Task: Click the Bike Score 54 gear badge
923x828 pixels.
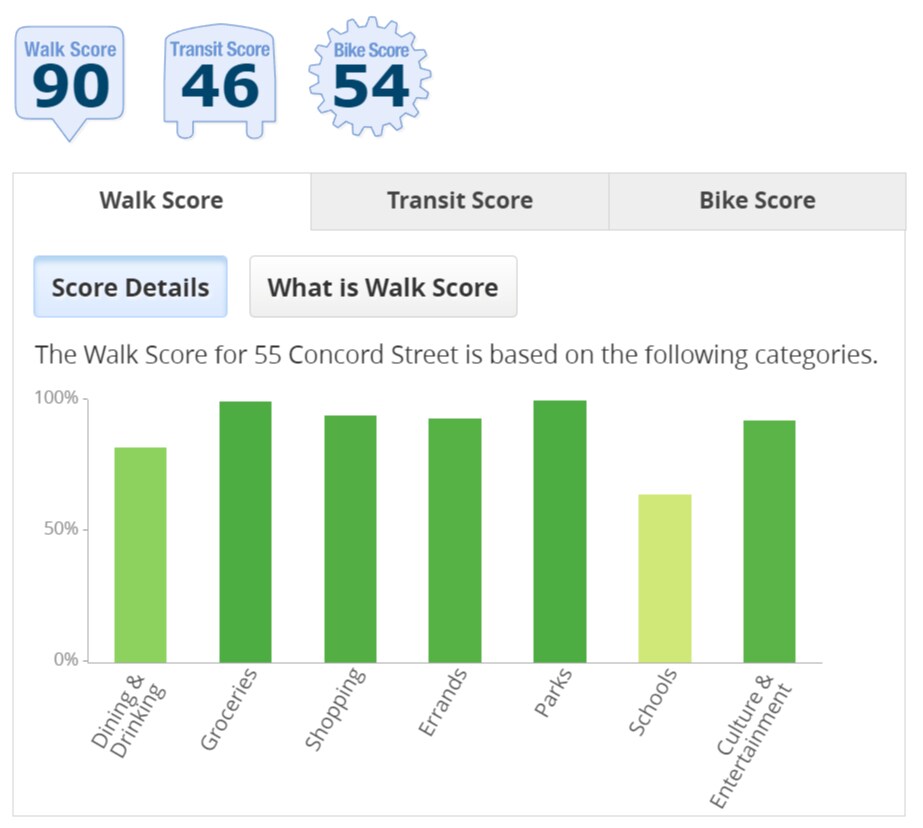Action: 370,77
